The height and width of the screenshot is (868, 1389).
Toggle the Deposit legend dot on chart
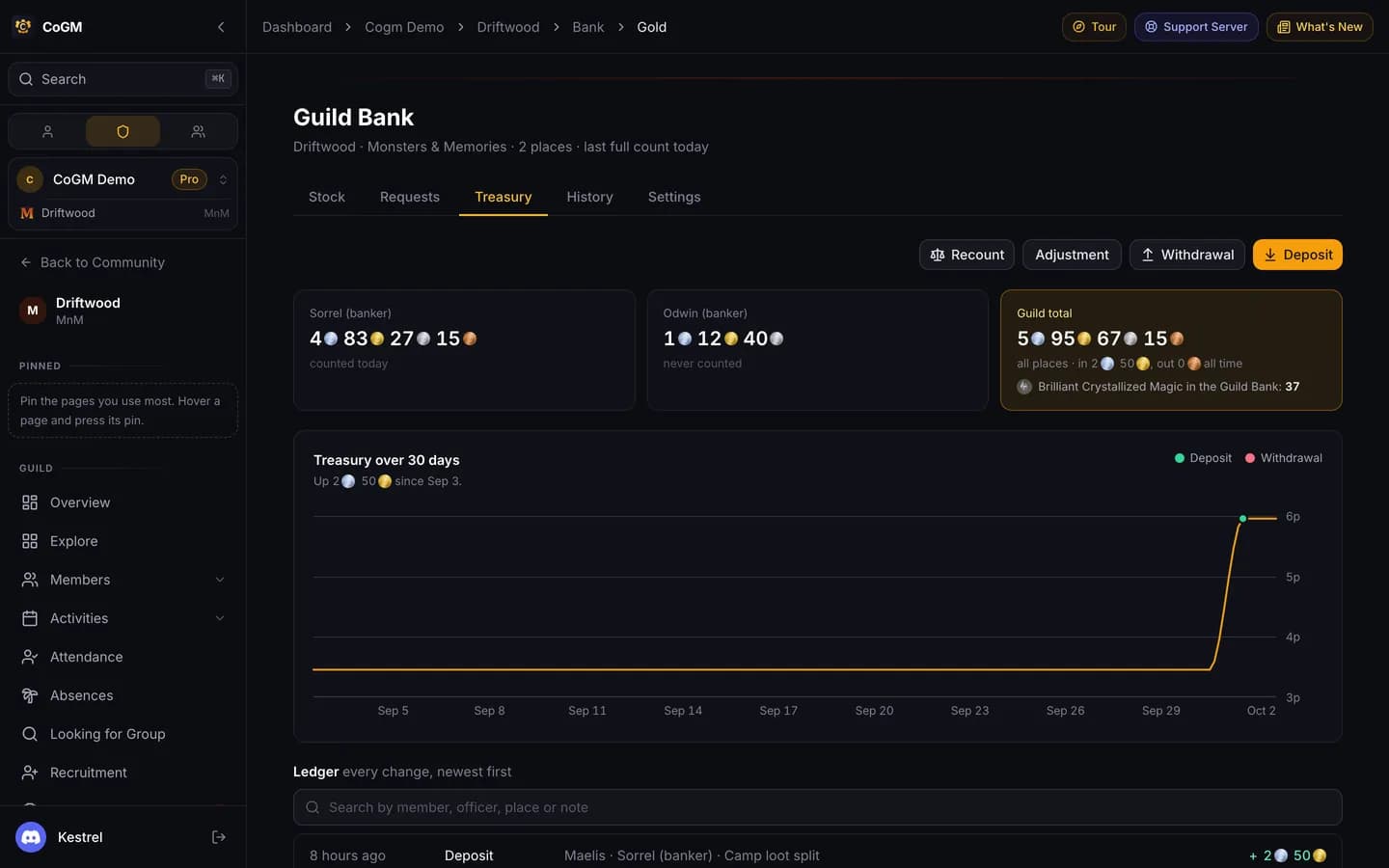(x=1180, y=458)
